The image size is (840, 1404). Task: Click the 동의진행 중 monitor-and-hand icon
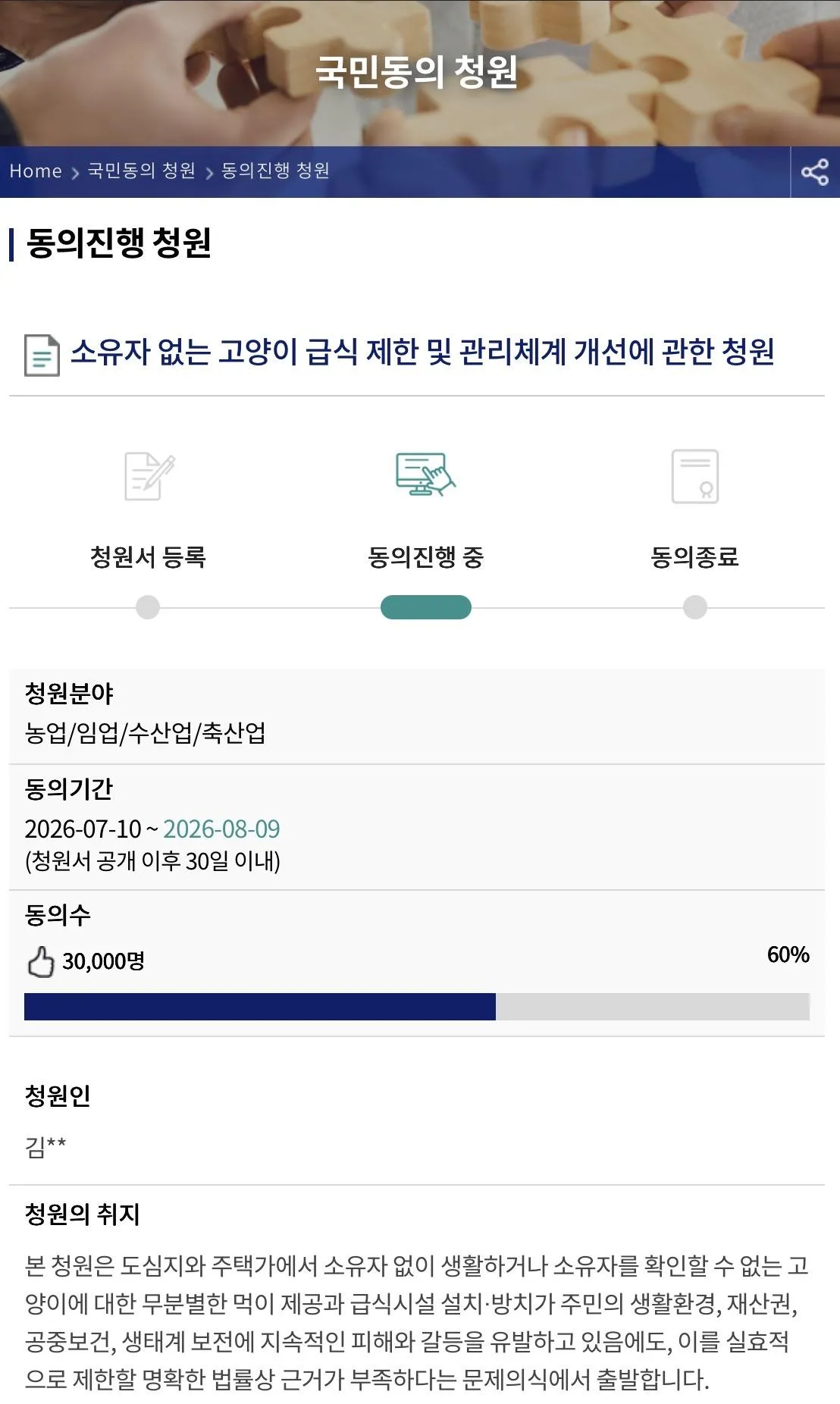point(425,474)
